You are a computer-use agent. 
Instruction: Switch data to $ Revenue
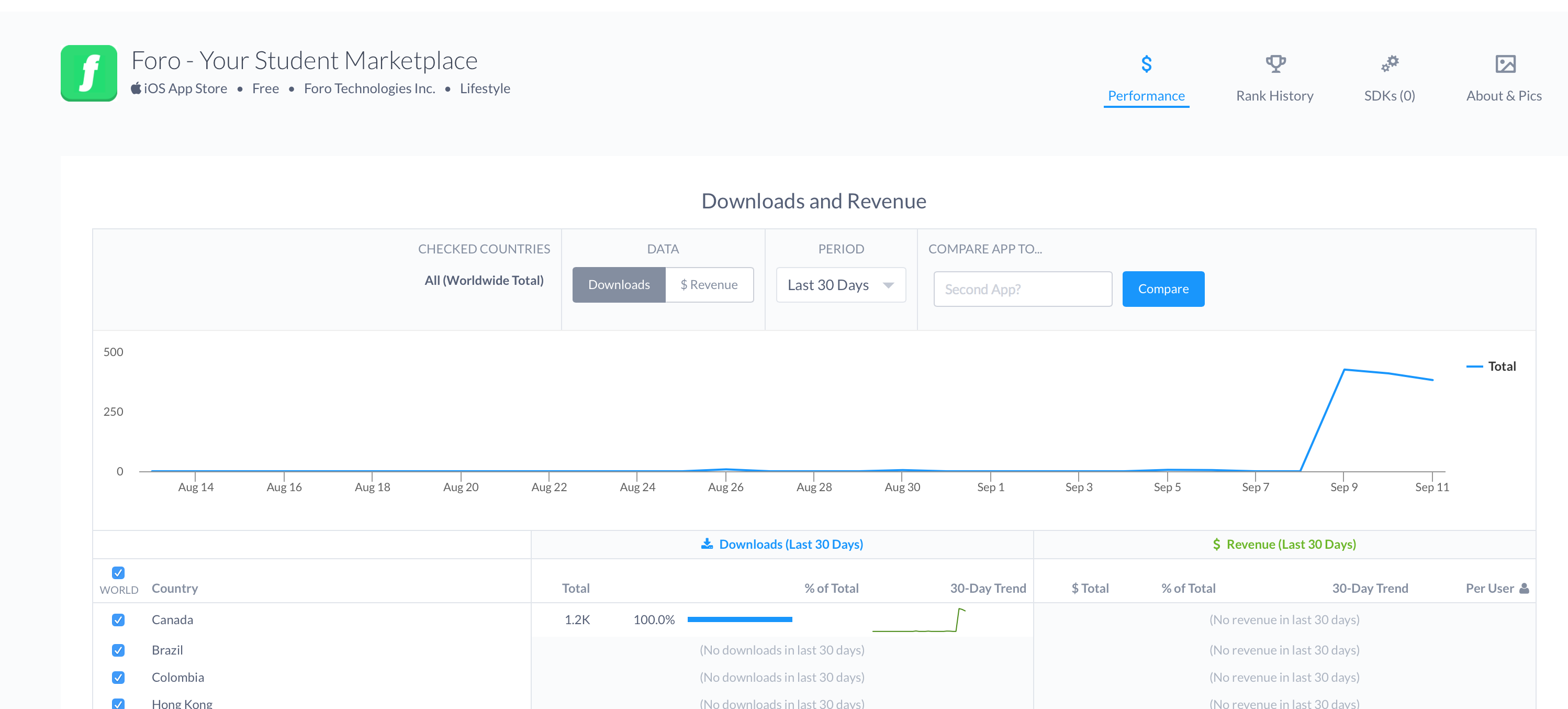(709, 284)
